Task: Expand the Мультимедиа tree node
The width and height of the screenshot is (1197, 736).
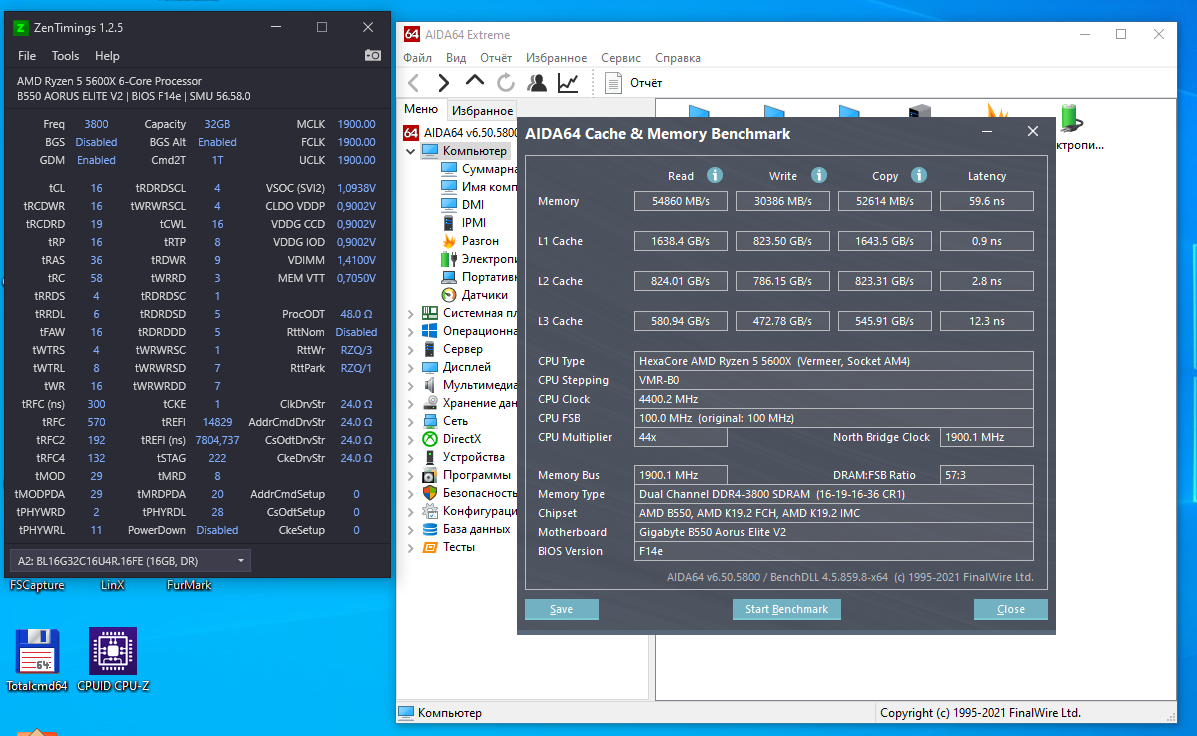Action: tap(411, 385)
